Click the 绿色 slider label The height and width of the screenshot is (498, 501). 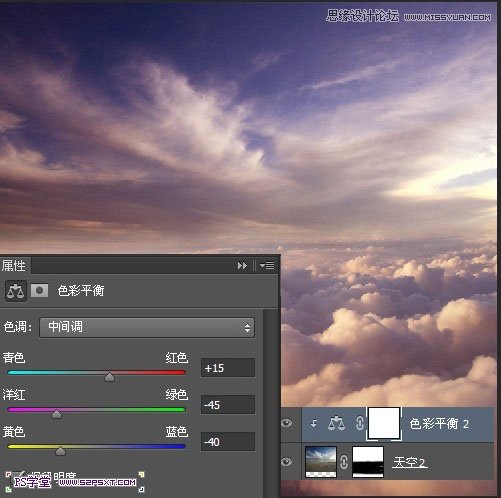(x=177, y=395)
